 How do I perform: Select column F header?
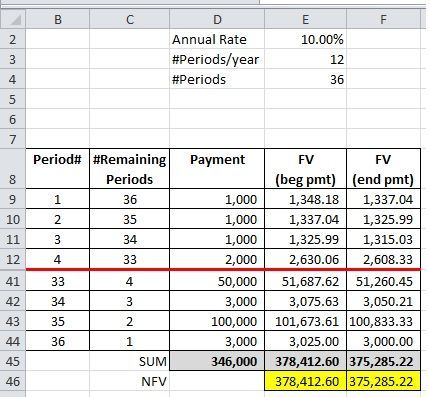pos(383,19)
